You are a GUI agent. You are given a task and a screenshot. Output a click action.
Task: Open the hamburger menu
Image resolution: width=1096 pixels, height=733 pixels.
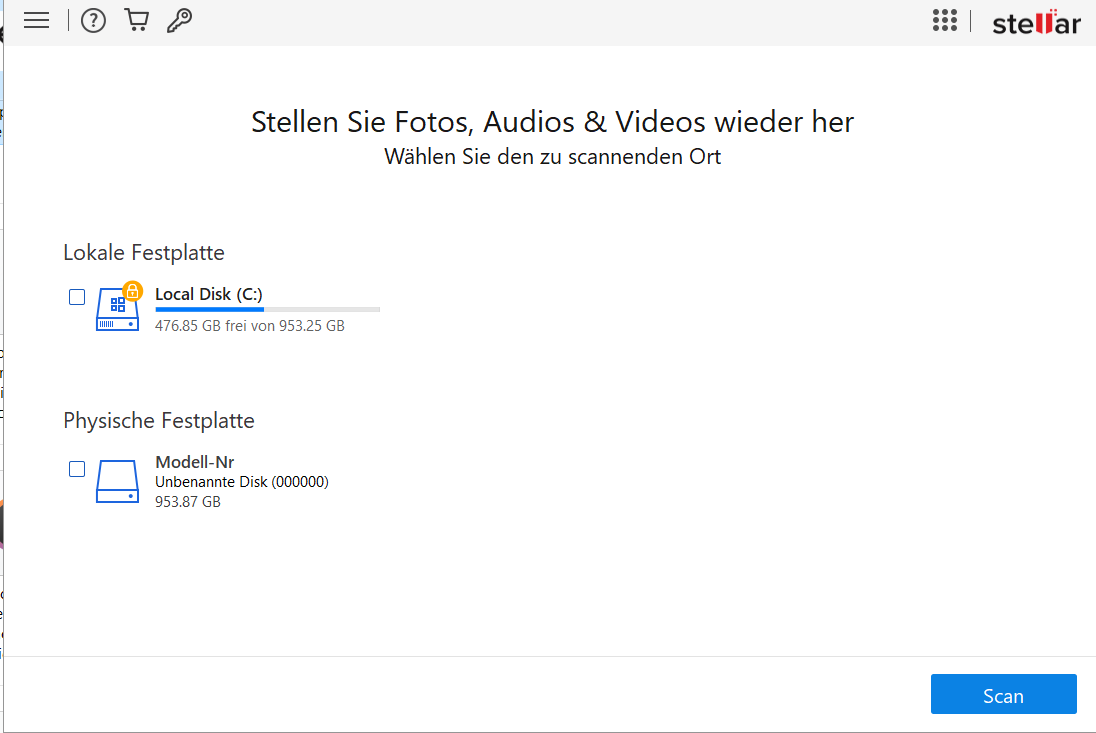click(36, 20)
